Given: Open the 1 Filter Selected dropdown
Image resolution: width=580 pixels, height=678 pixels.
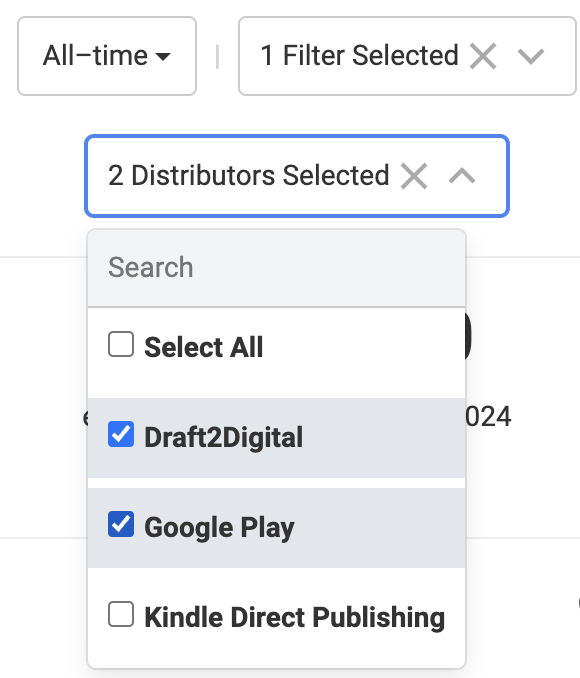Looking at the screenshot, I should tap(407, 56).
